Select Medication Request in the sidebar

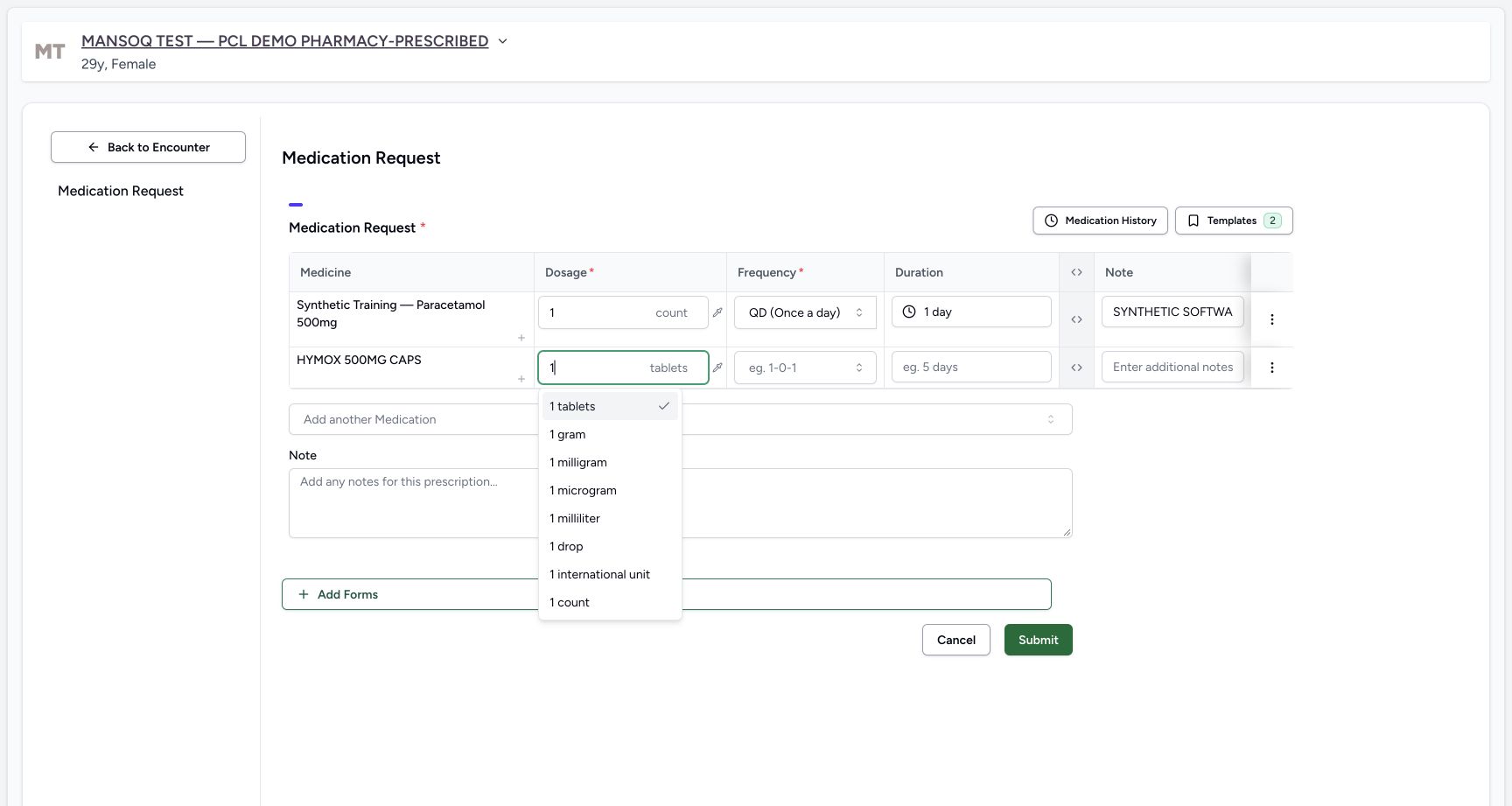coord(121,191)
